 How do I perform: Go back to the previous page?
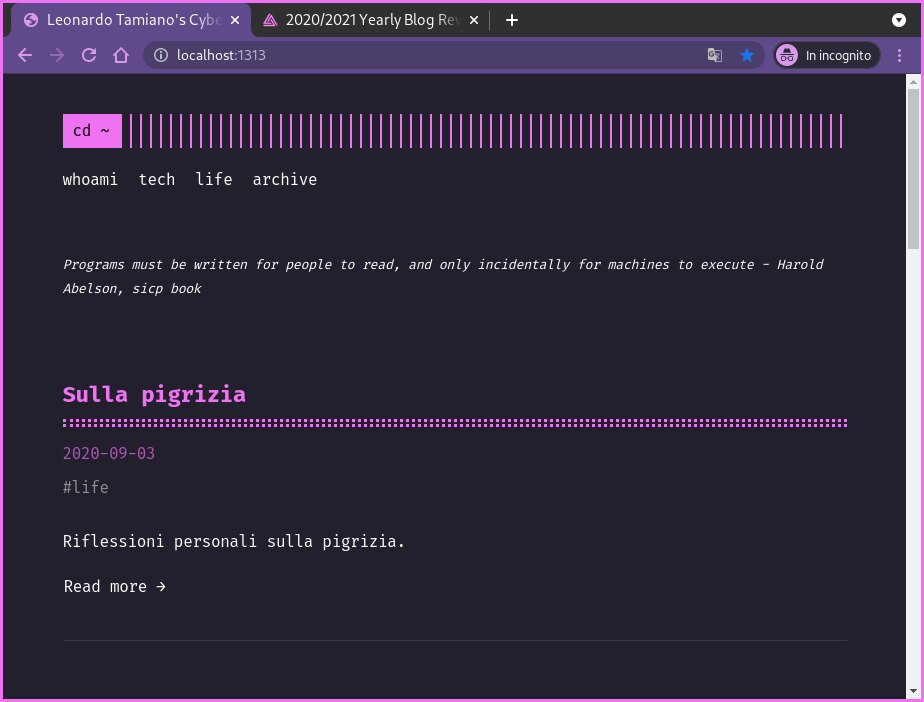pos(25,55)
